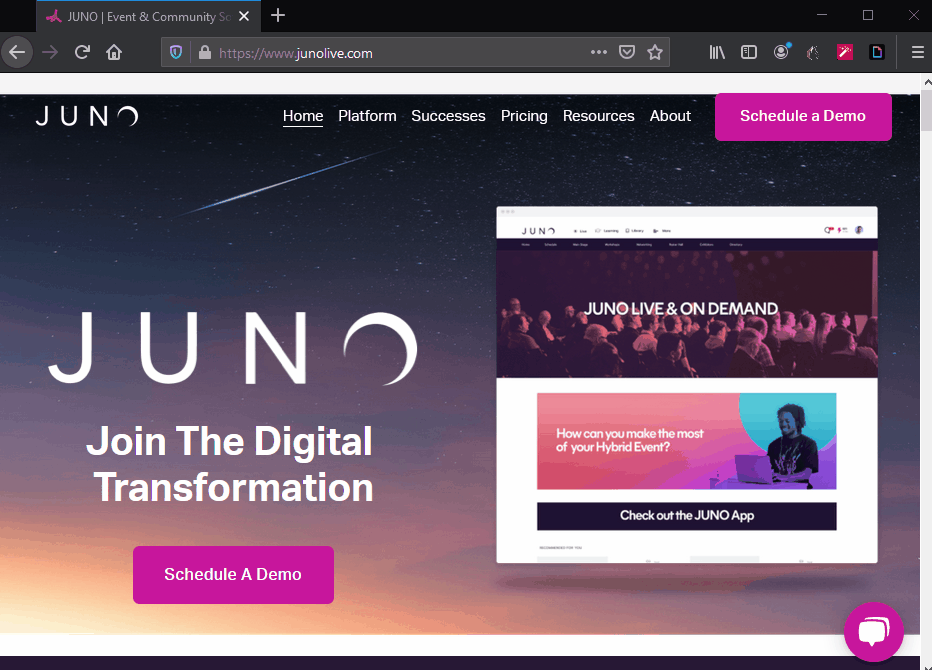Click the gray extension icon beside account
The image size is (932, 670).
[813, 52]
